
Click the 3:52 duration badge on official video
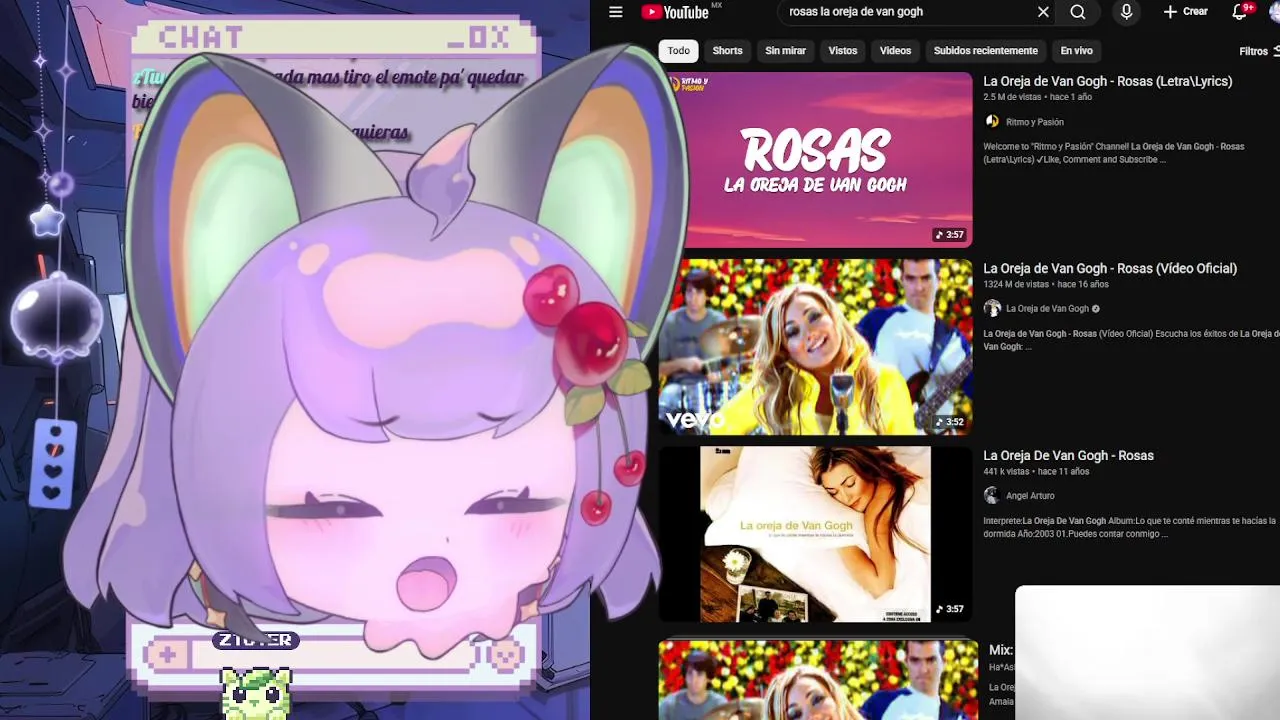click(950, 422)
